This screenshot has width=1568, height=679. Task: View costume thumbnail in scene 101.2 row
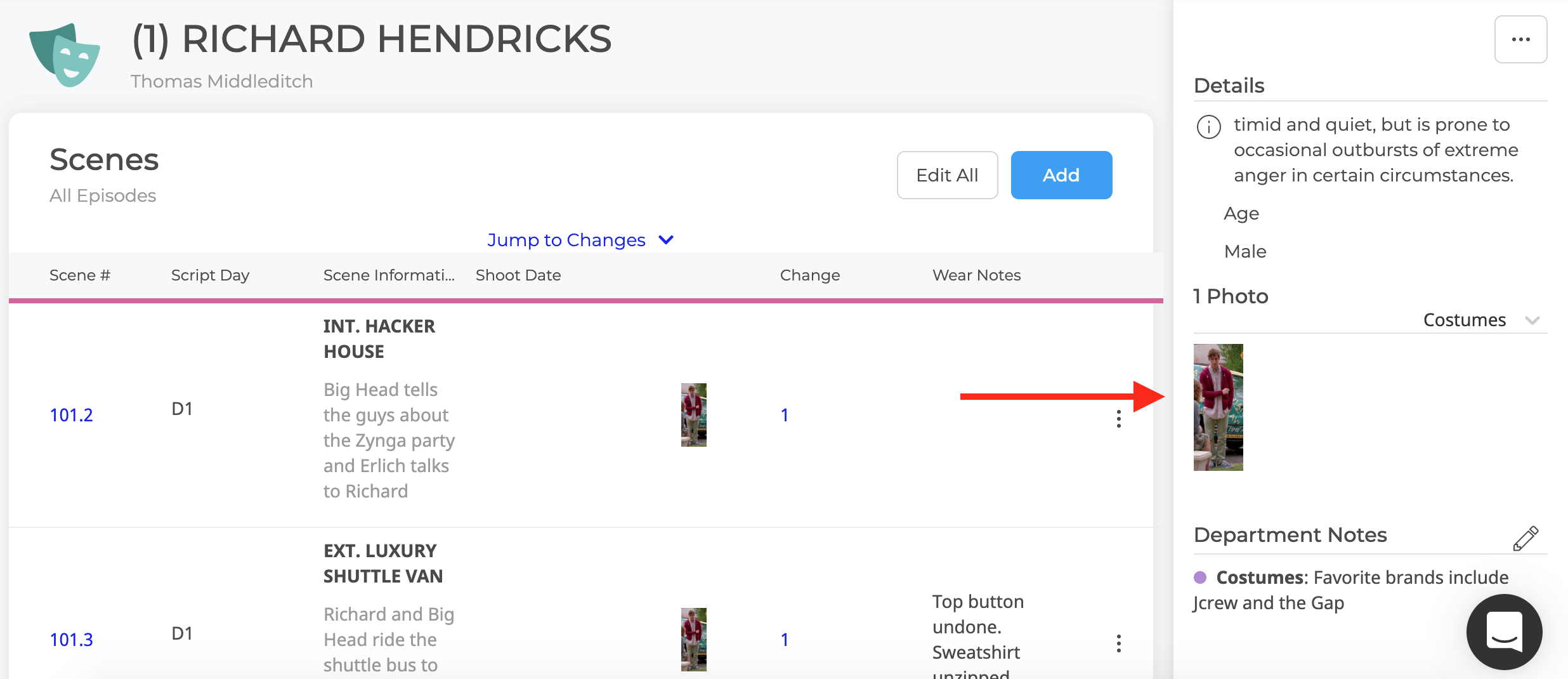click(694, 415)
